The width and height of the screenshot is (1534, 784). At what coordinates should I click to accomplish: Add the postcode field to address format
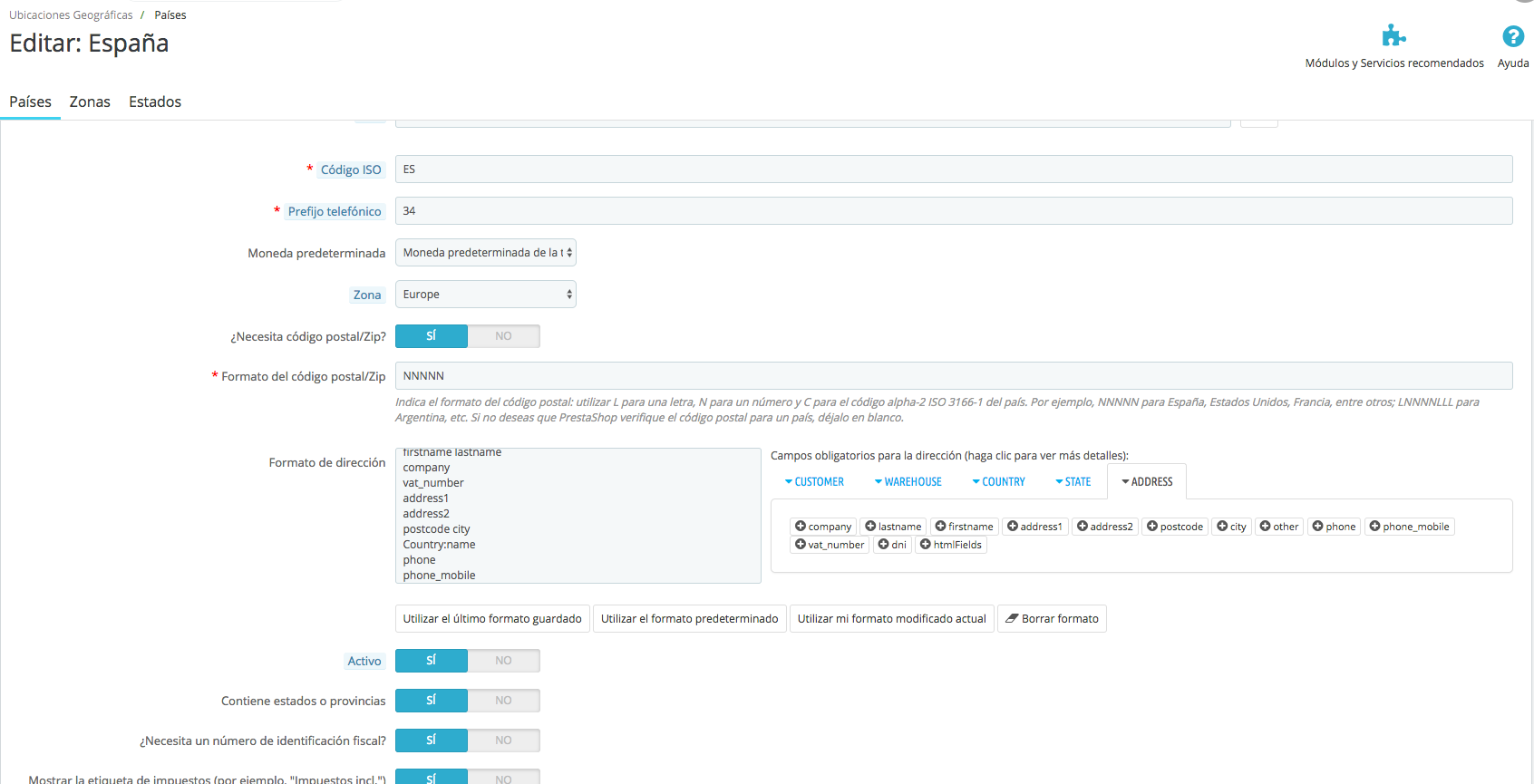(x=1175, y=527)
